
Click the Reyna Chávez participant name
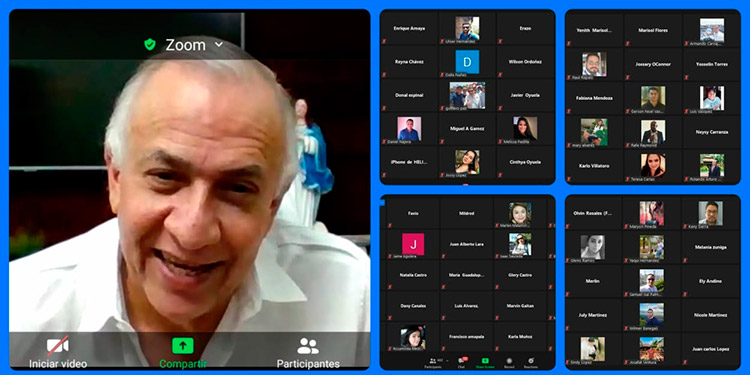[x=409, y=62]
